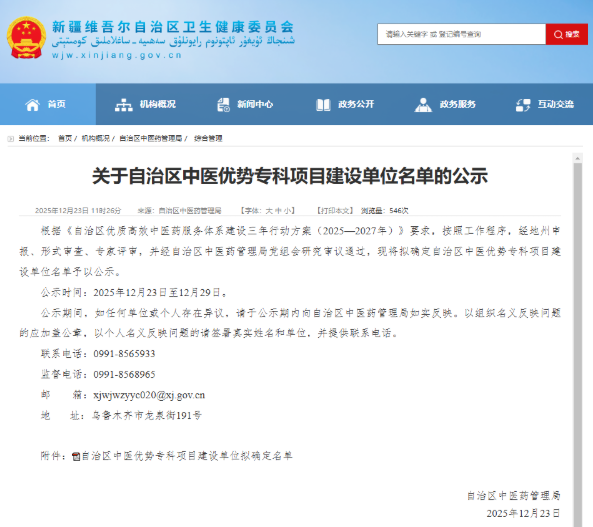This screenshot has height=527, width=593.
Task: Click the 打印本文 print link
Action: pos(335,211)
